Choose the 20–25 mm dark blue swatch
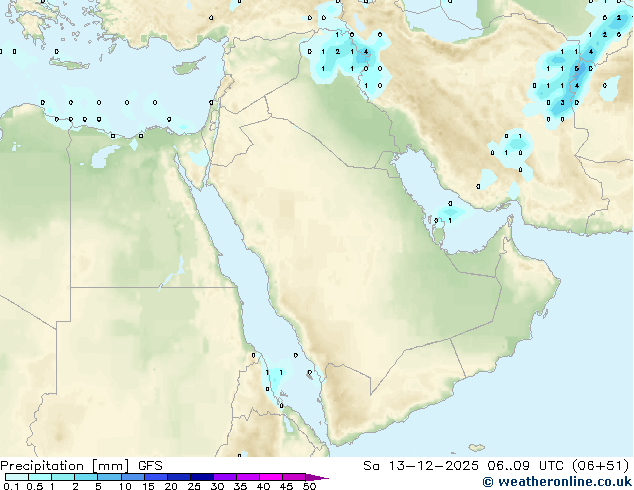 coord(179,477)
